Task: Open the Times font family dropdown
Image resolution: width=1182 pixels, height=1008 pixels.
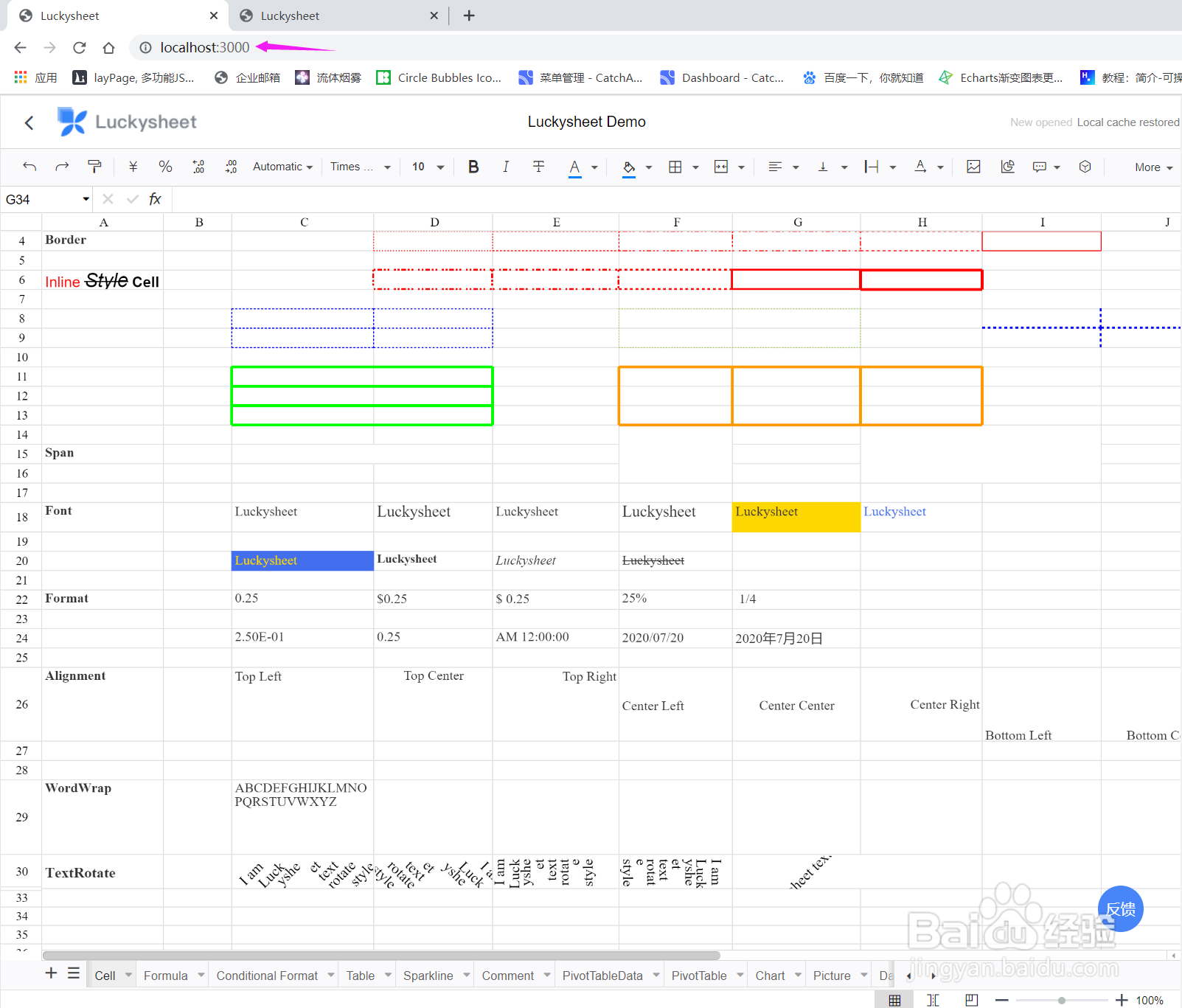Action: [360, 167]
